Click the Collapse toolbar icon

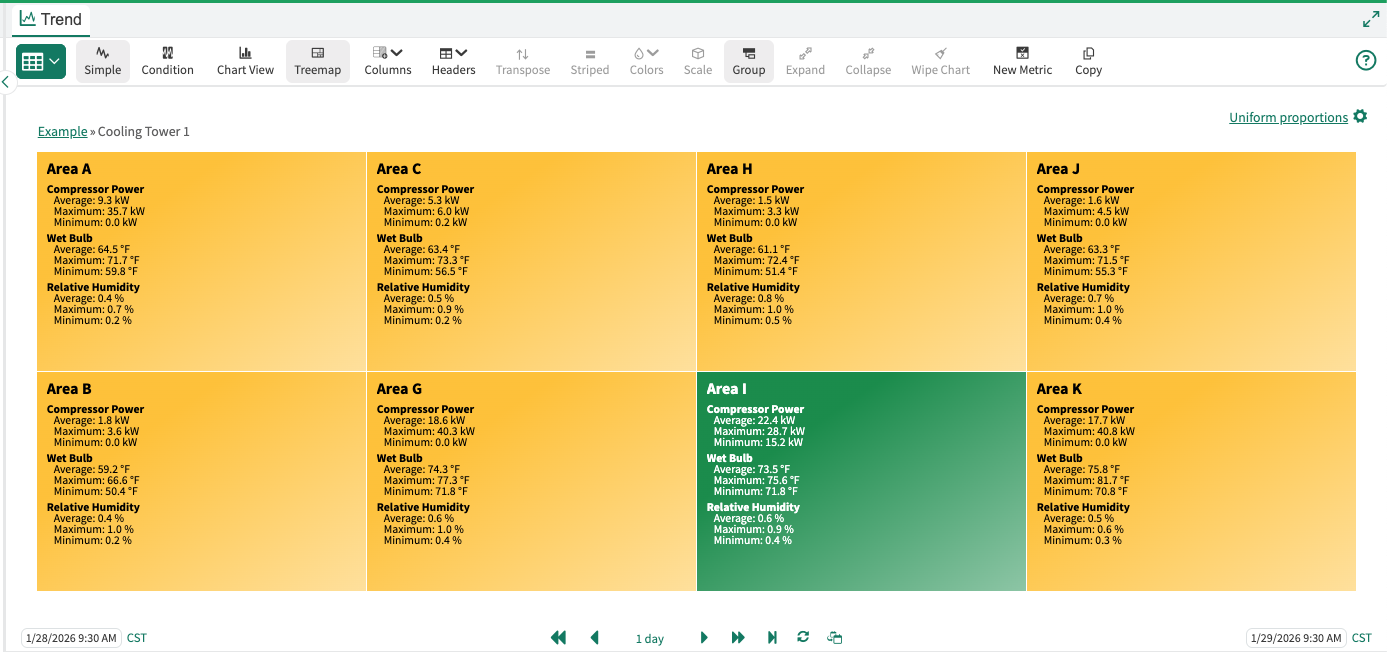coord(868,61)
